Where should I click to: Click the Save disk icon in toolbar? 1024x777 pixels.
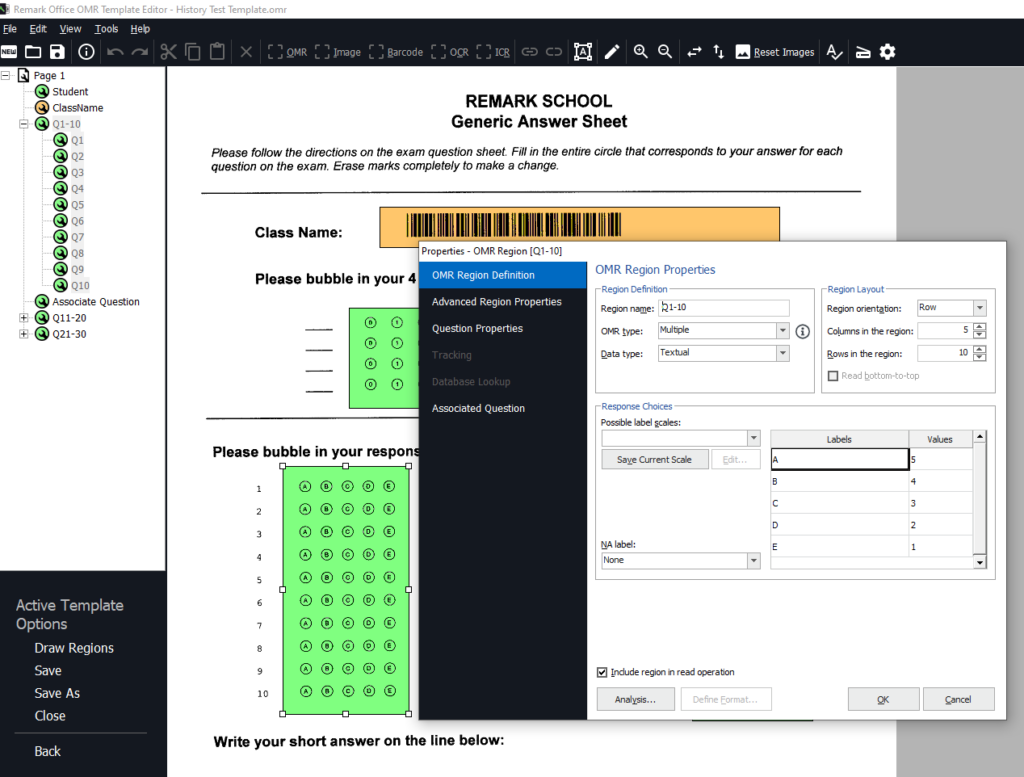[x=57, y=52]
